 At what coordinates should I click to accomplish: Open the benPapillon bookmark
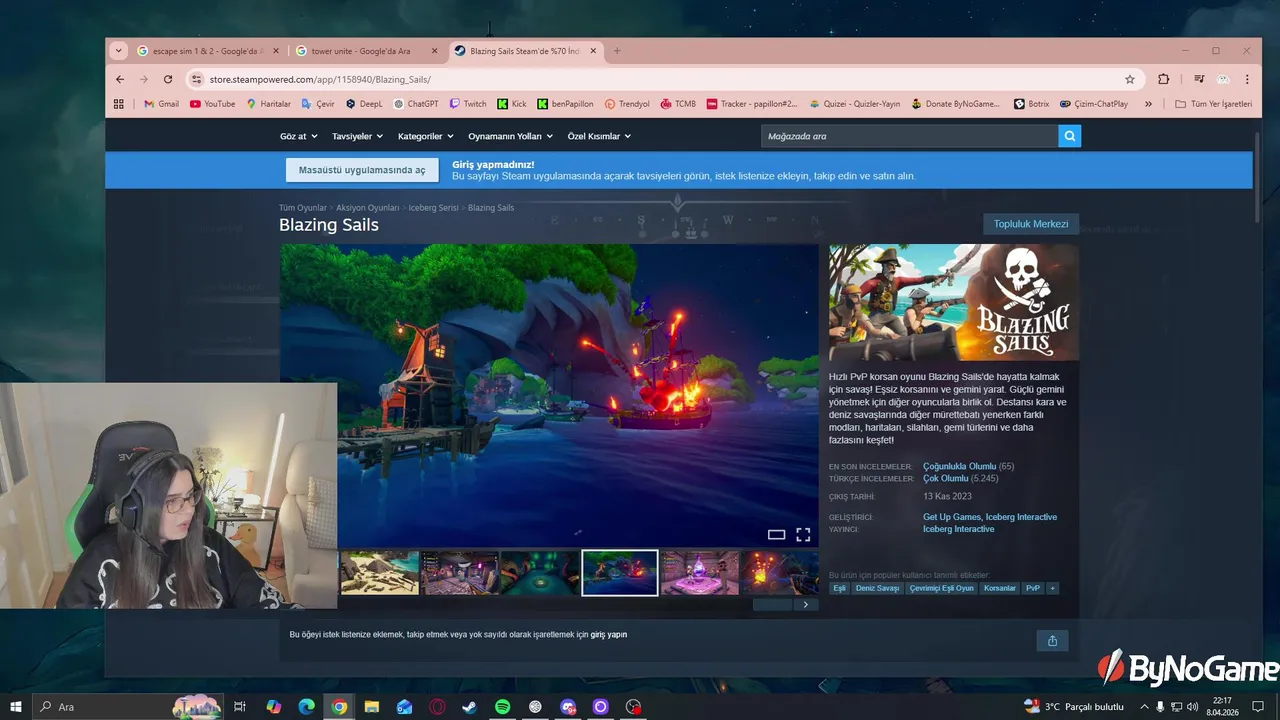click(565, 104)
